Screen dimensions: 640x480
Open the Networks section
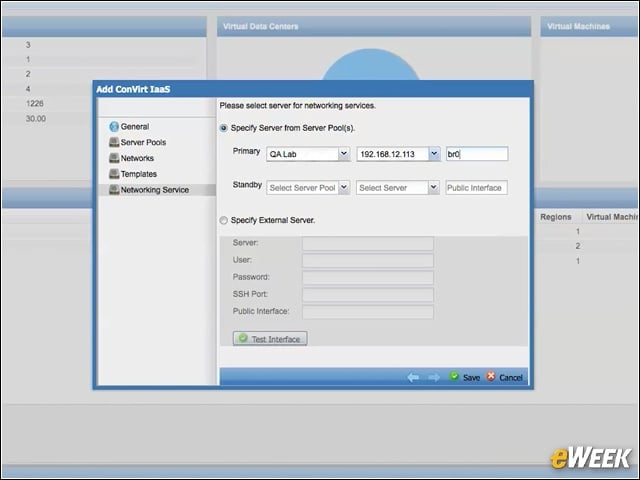point(137,158)
